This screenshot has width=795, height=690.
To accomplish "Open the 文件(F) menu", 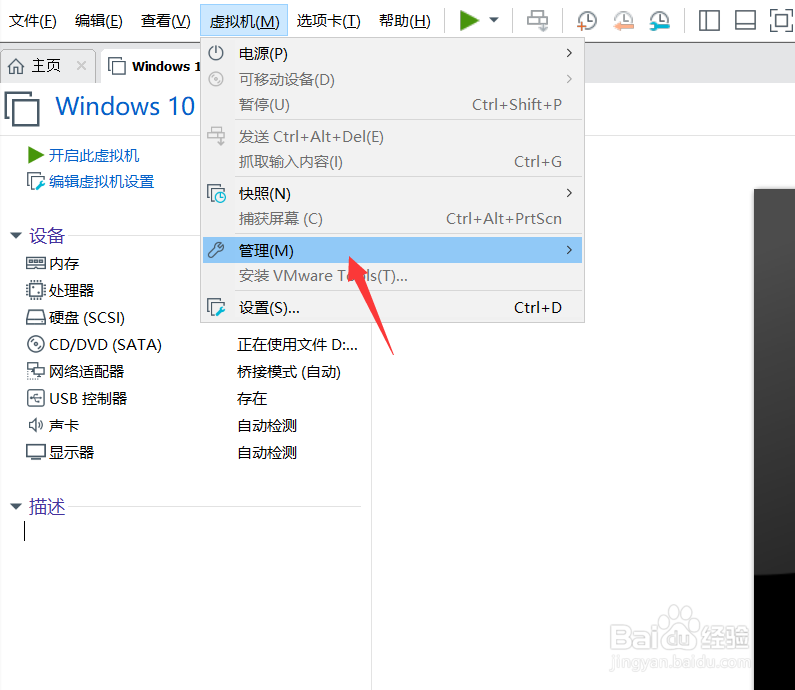I will tap(33, 21).
